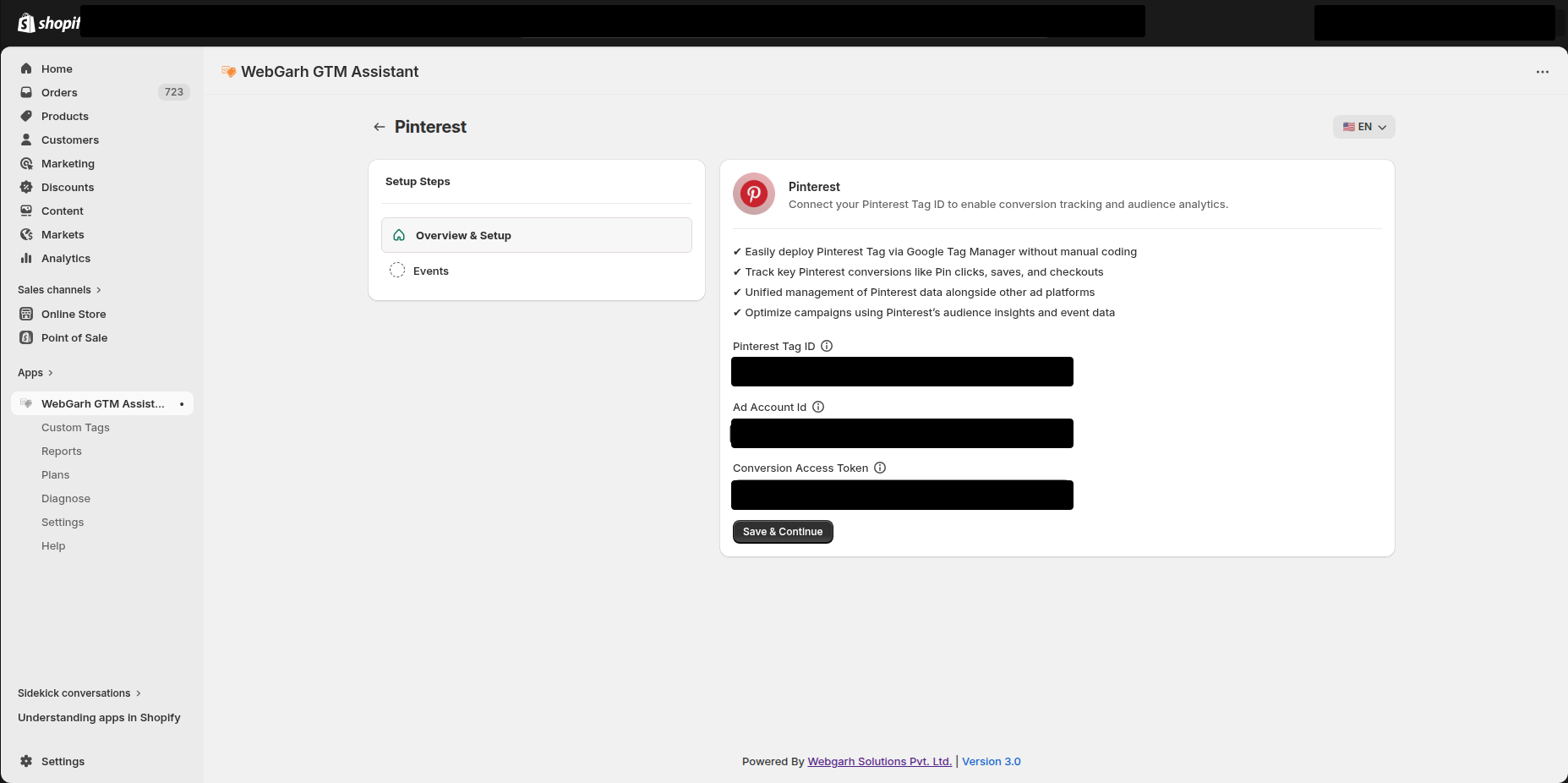This screenshot has width=1568, height=783.
Task: Click the Point of Sale icon
Action: click(x=26, y=337)
